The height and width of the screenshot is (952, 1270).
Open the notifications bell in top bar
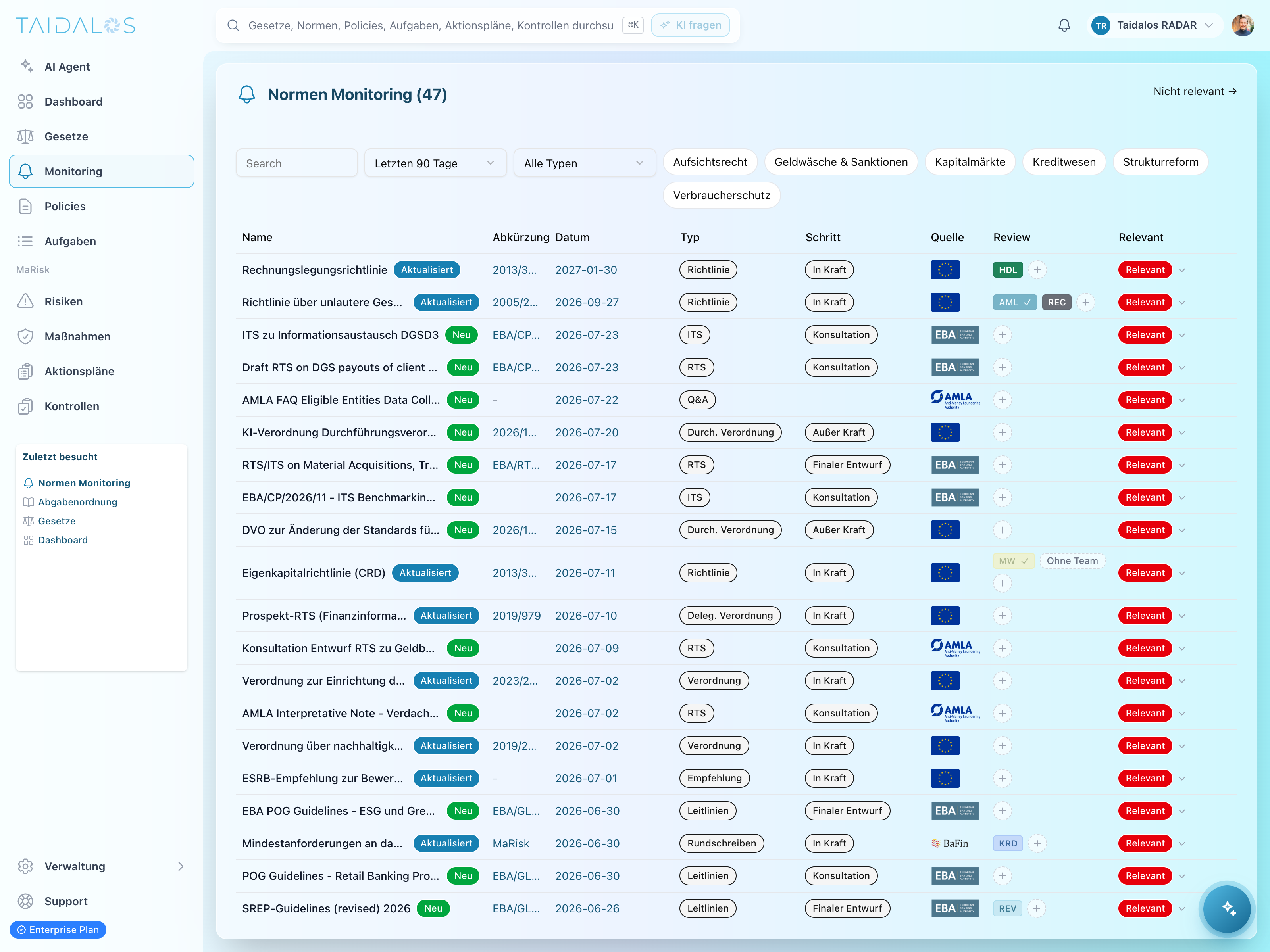(1064, 25)
